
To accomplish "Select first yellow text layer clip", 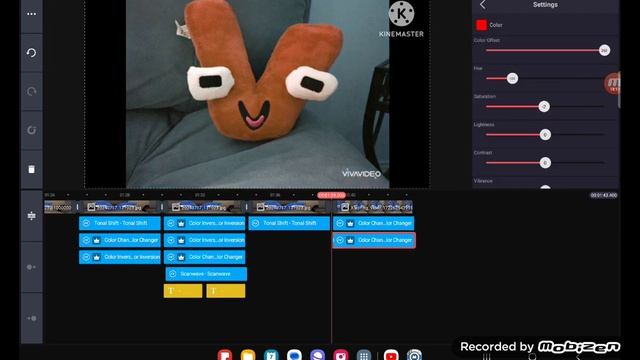I will (x=183, y=291).
